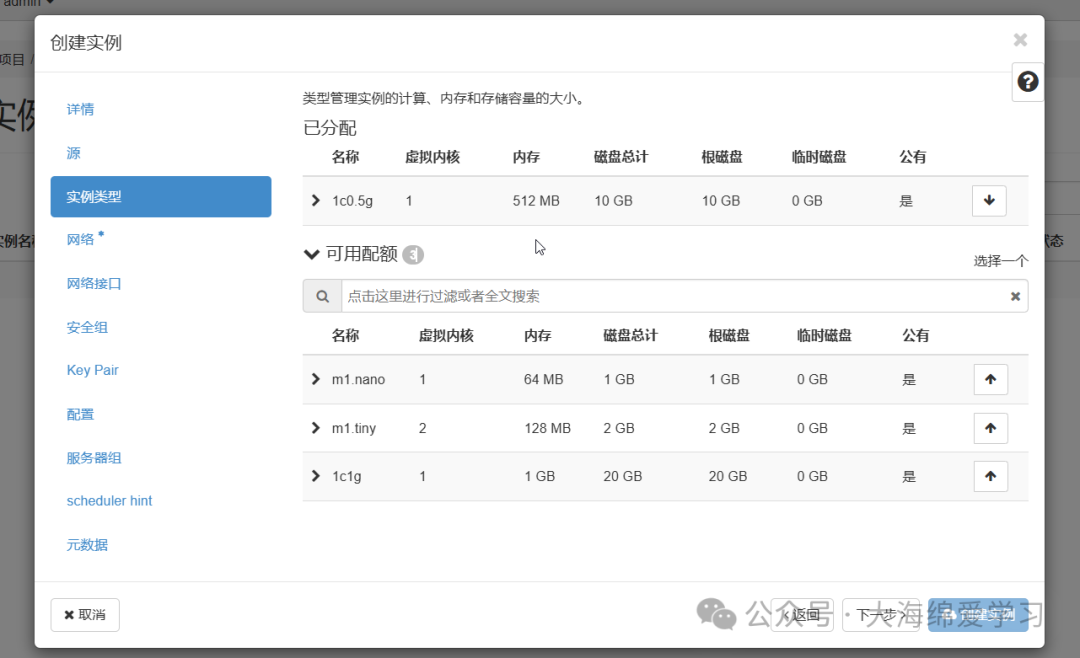Allocate 1c1g flavor with its up arrow

pyautogui.click(x=990, y=476)
